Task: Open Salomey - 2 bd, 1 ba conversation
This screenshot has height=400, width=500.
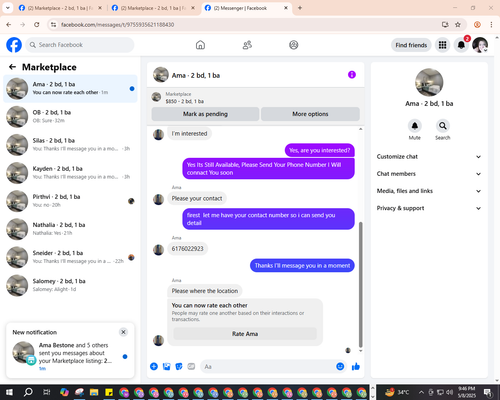Action: [70, 285]
